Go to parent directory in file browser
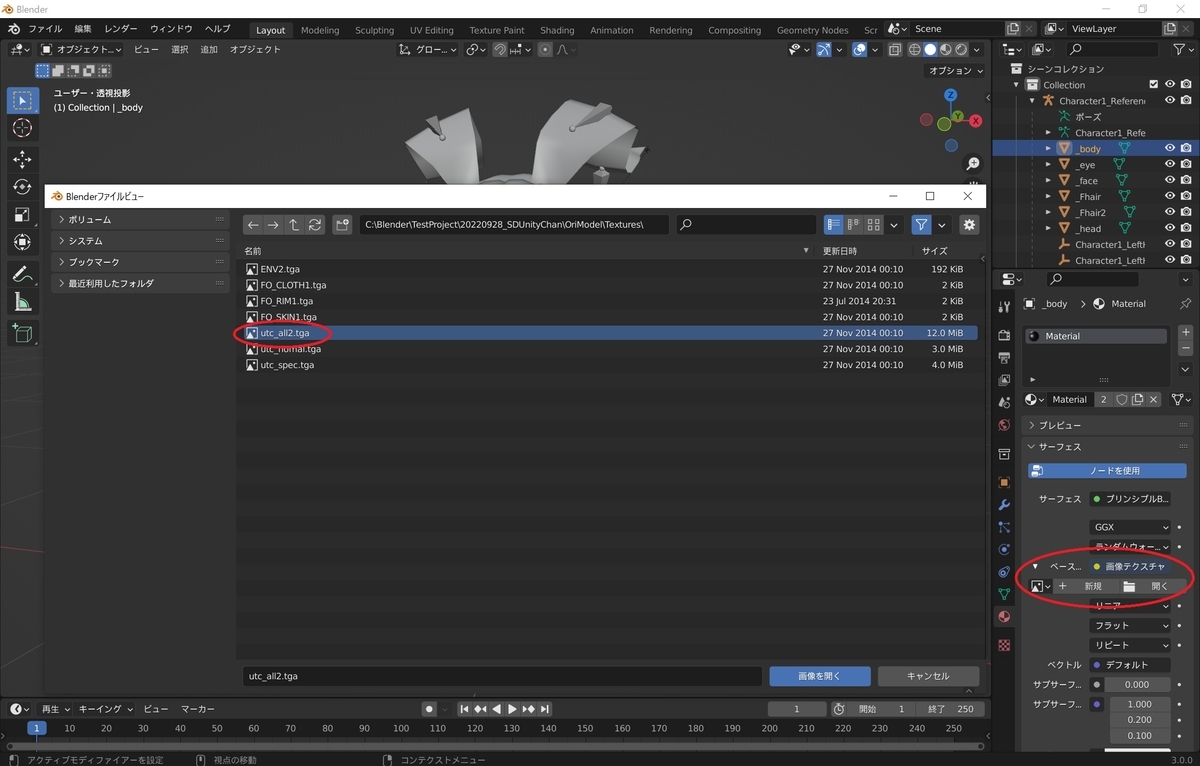This screenshot has height=766, width=1200. [x=294, y=225]
